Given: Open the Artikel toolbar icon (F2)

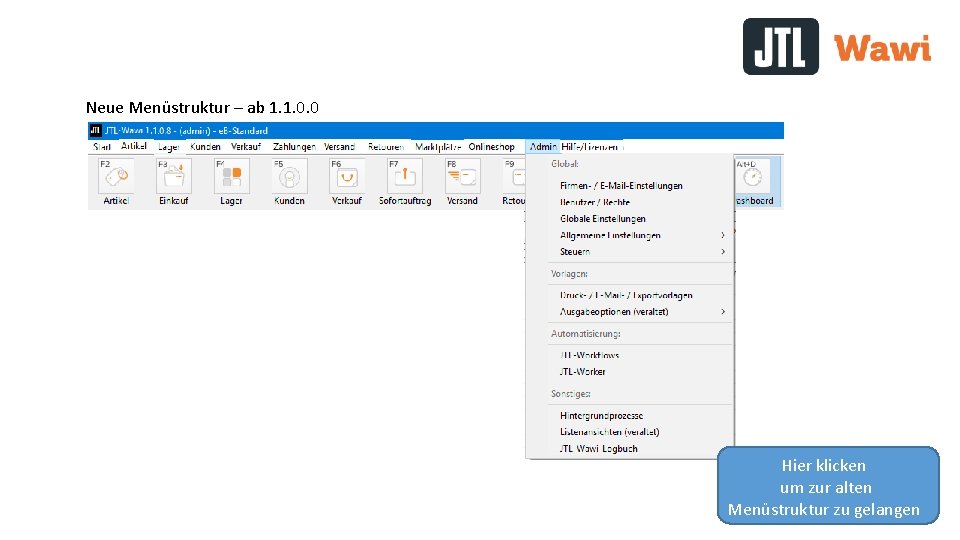Looking at the screenshot, I should coord(116,182).
